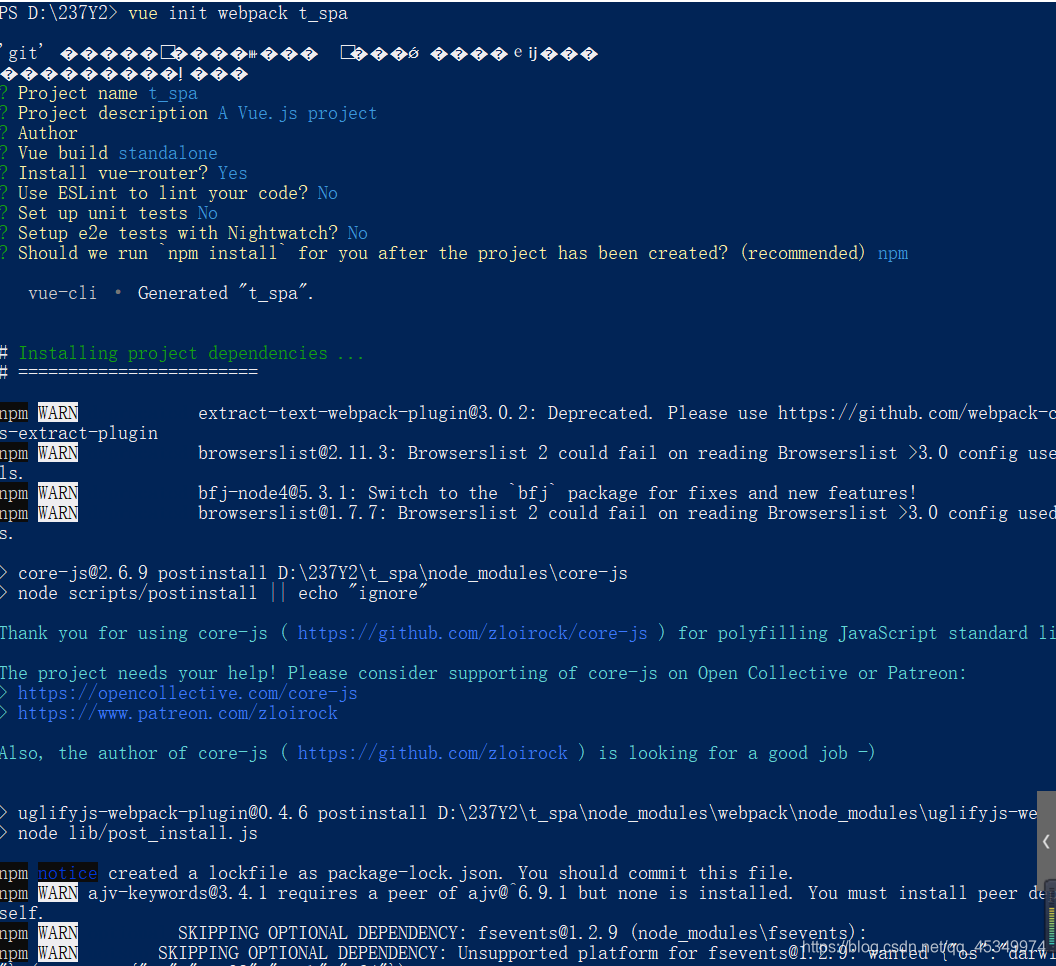Click 'Yes' answer for Install vue-router
The width and height of the screenshot is (1056, 966).
(x=232, y=173)
